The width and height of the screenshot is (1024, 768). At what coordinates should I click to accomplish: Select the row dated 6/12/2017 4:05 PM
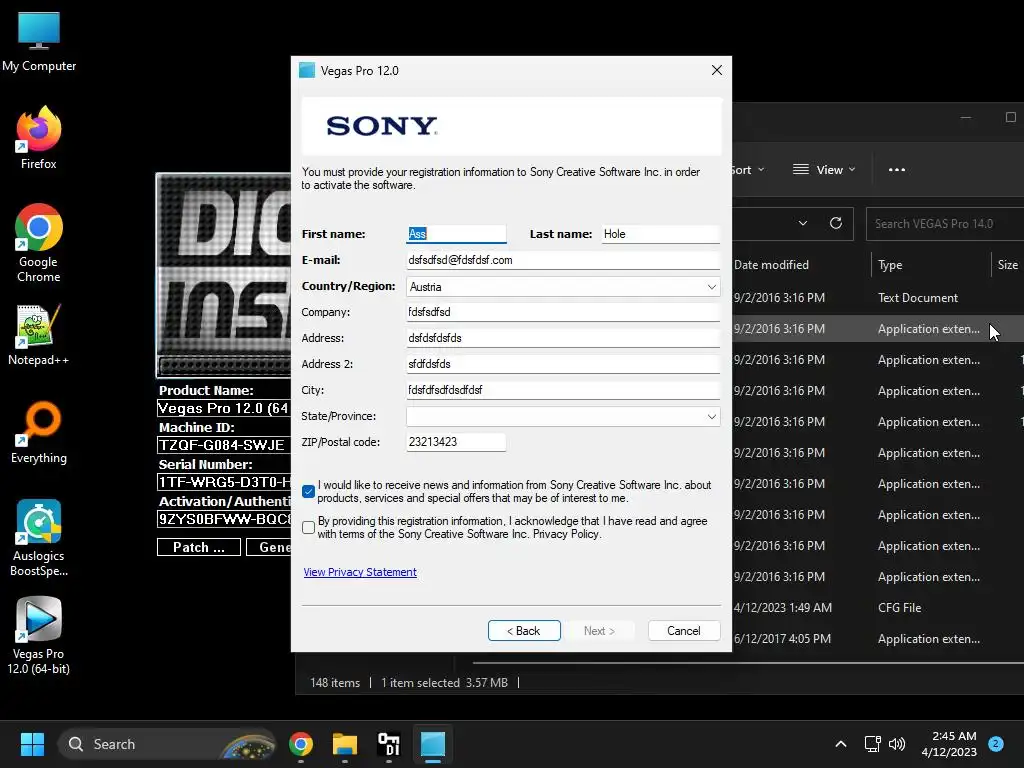point(878,639)
